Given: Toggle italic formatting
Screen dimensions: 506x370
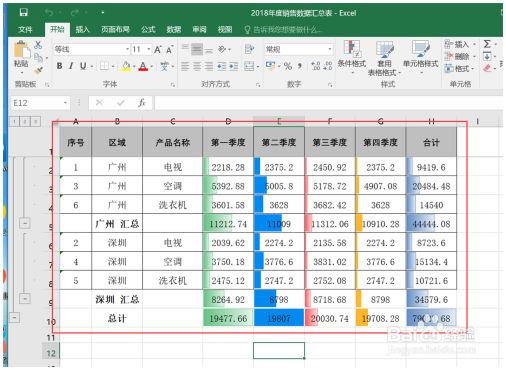Looking at the screenshot, I should pos(71,66).
